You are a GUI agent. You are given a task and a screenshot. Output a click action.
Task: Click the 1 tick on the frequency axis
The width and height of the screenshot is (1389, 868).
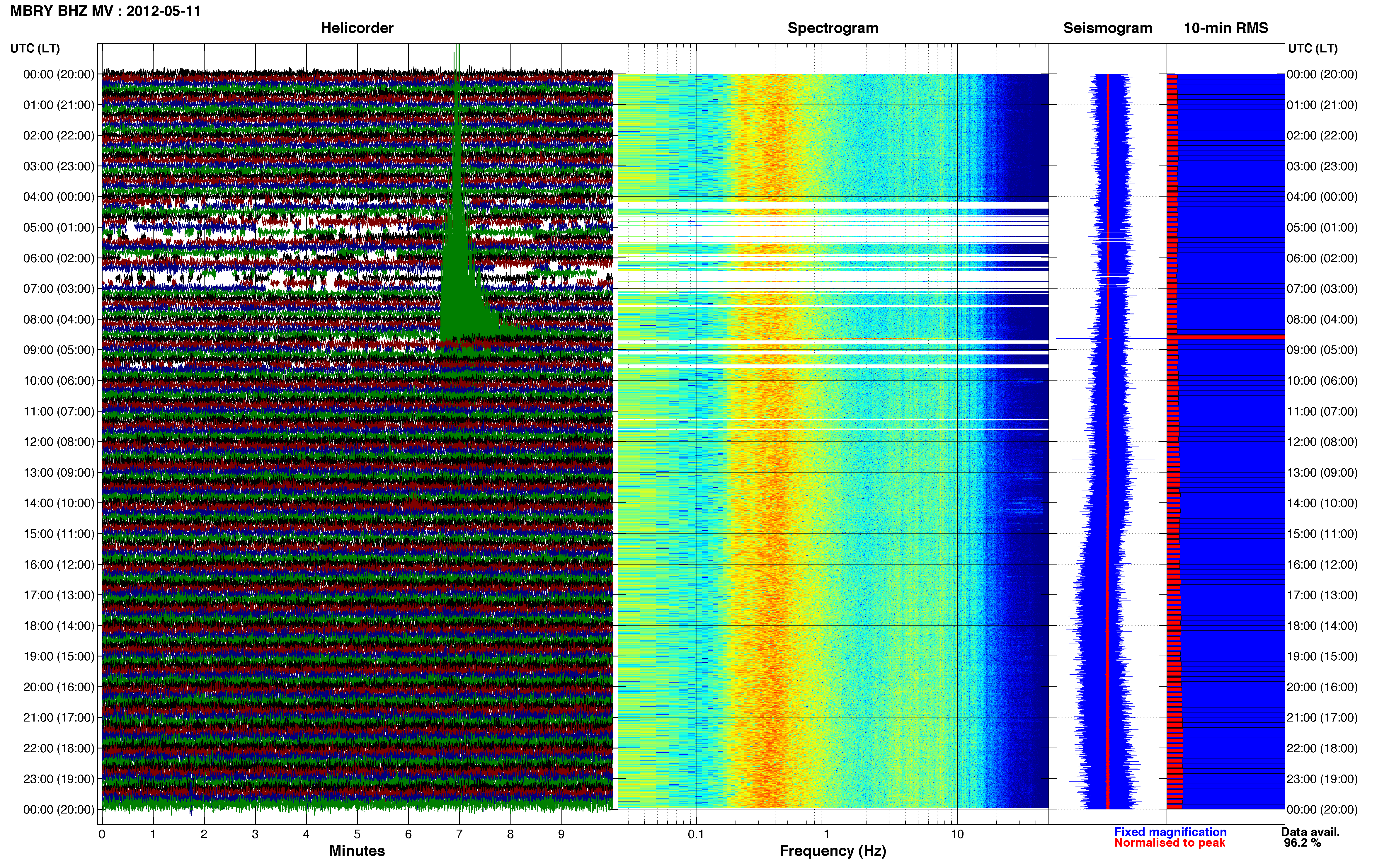[x=827, y=835]
